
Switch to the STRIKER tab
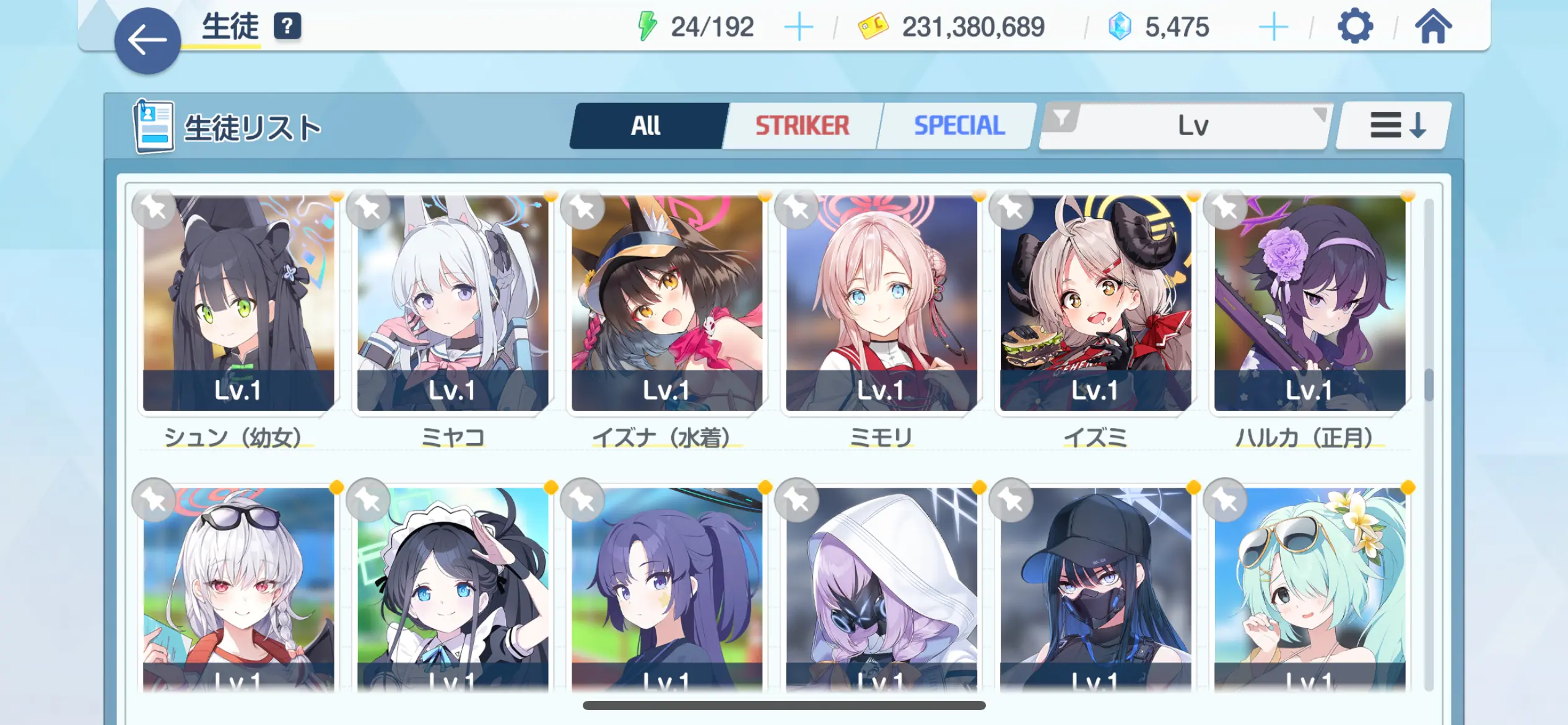(803, 126)
